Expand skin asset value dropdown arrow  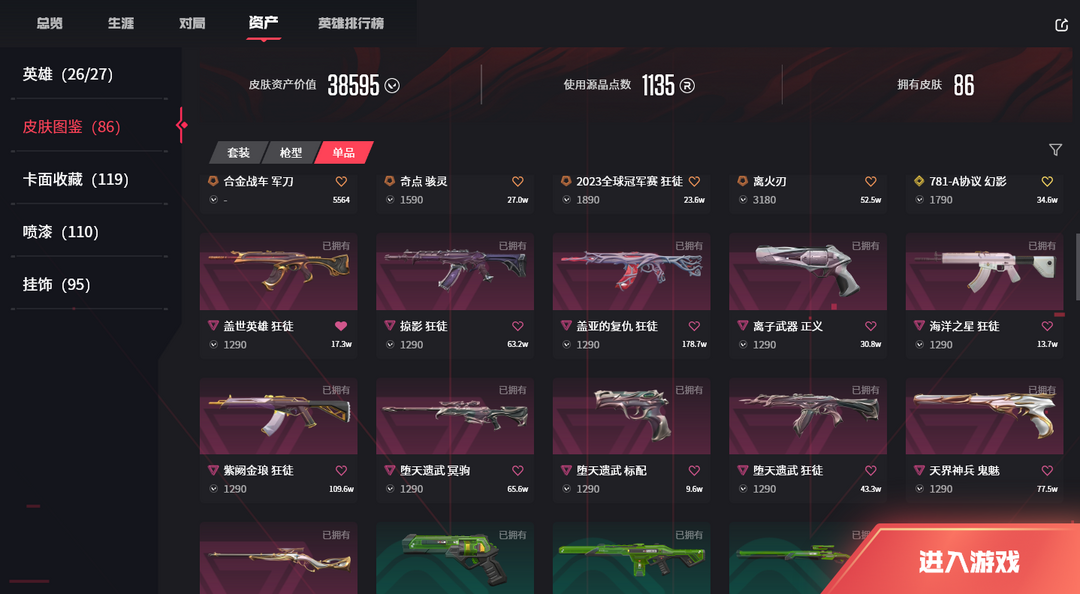click(392, 85)
